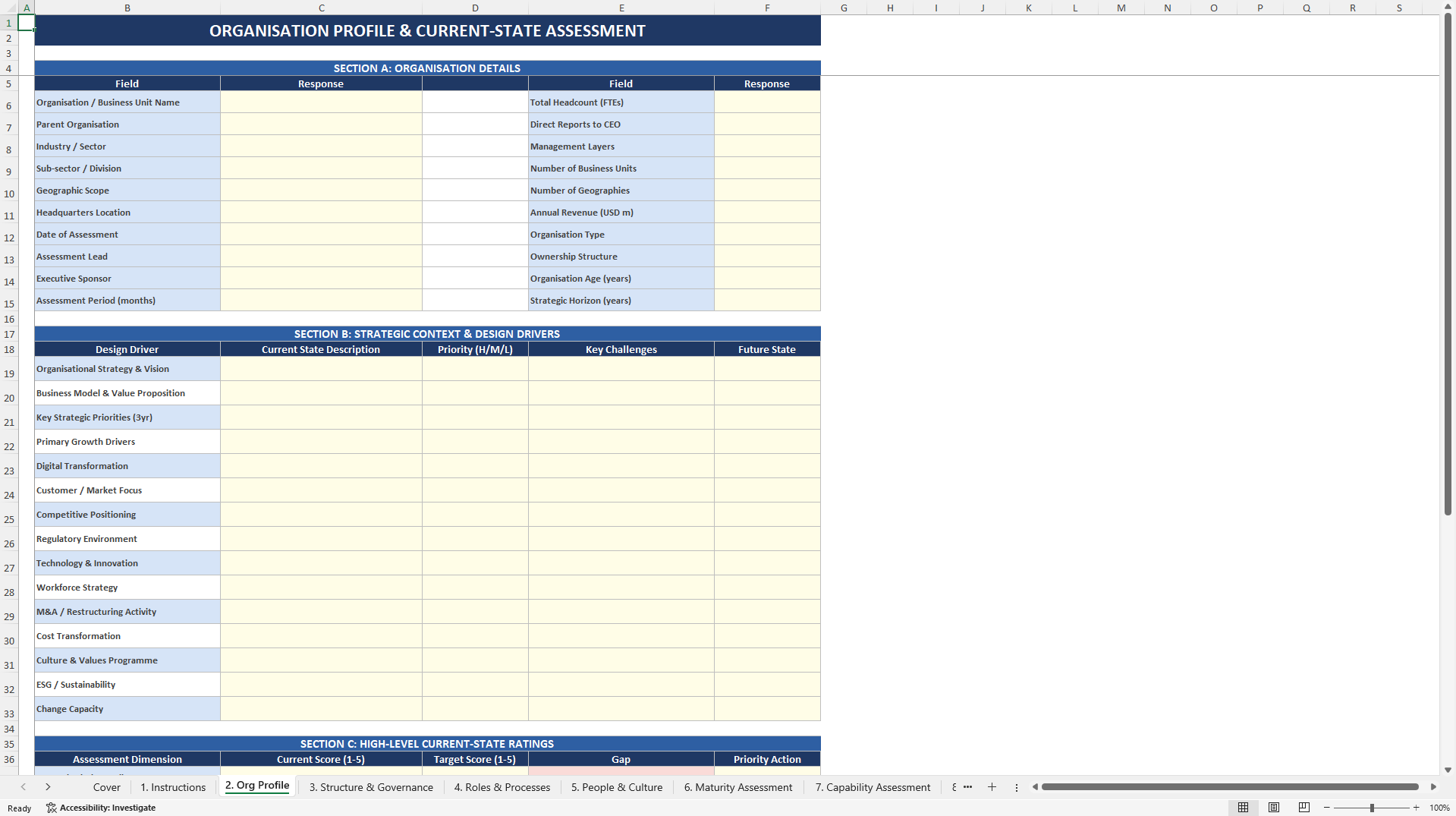Image resolution: width=1456 pixels, height=816 pixels.
Task: Click Select All corner triangle
Action: click(x=9, y=8)
